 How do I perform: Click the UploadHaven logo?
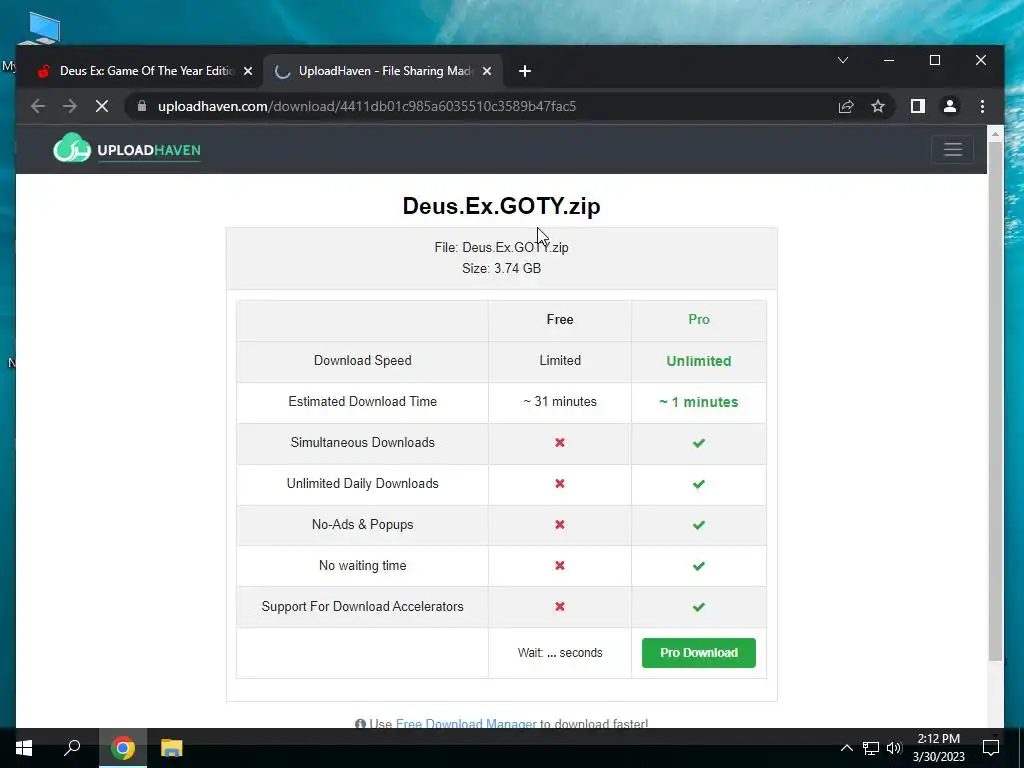(127, 148)
